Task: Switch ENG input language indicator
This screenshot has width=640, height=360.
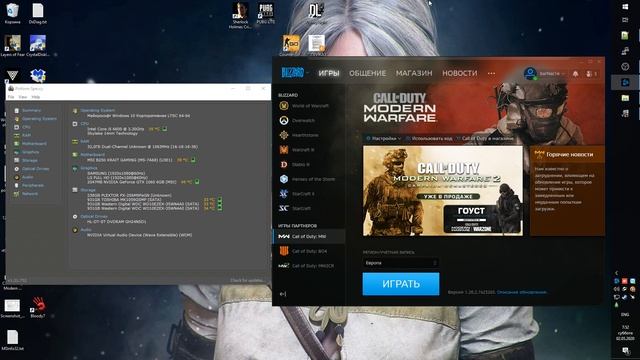Action: click(625, 314)
